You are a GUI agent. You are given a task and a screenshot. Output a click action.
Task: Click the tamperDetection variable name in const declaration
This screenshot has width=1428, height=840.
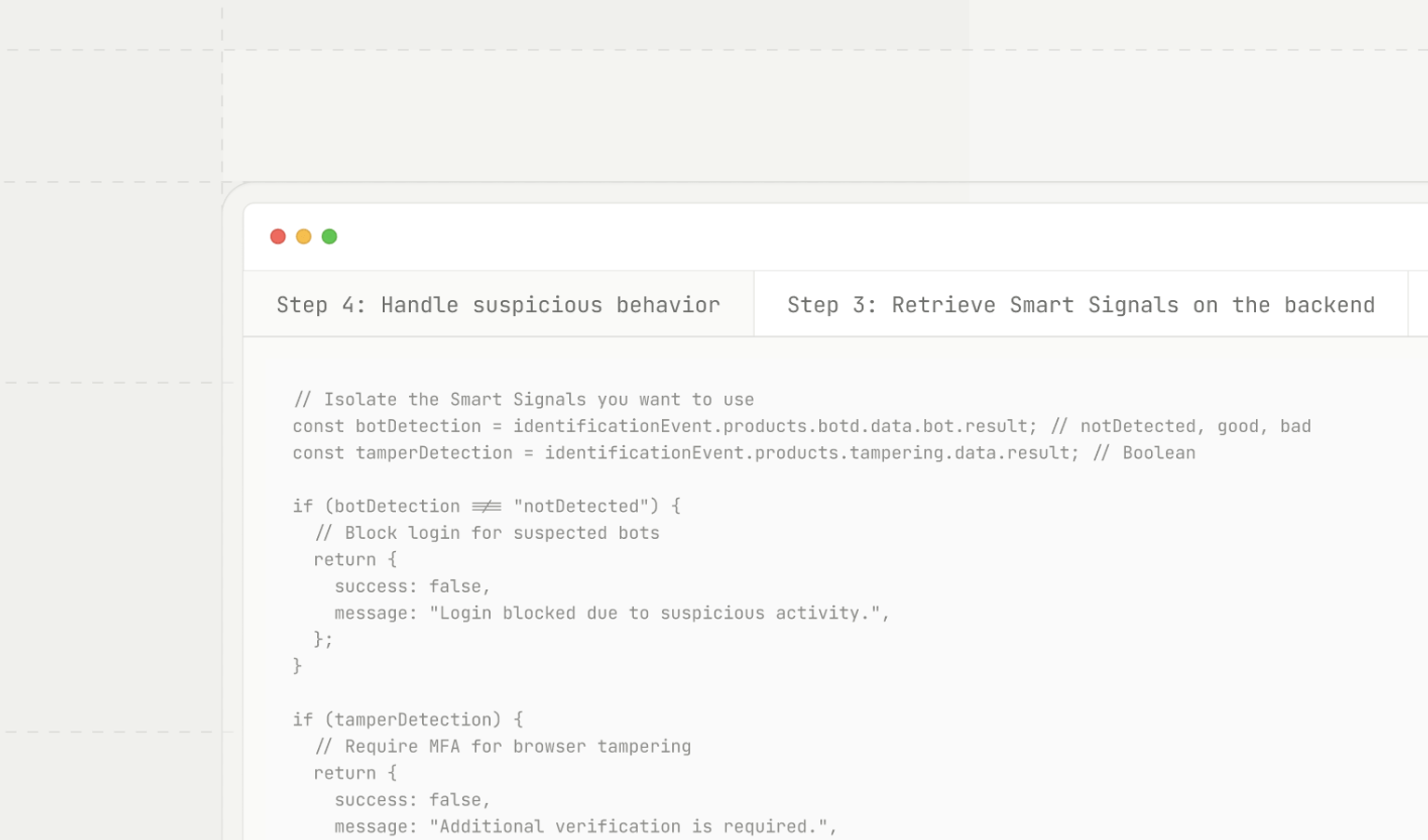click(x=434, y=453)
